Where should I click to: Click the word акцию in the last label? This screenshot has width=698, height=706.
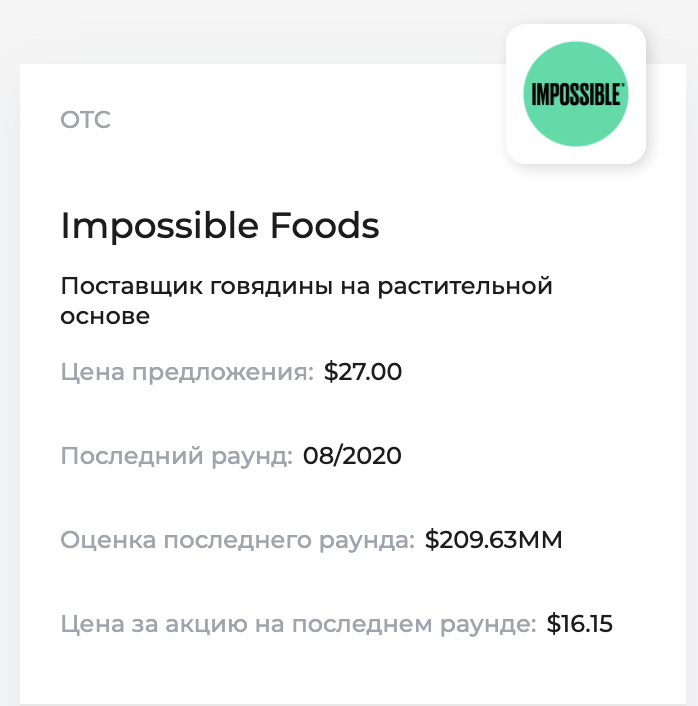point(206,625)
